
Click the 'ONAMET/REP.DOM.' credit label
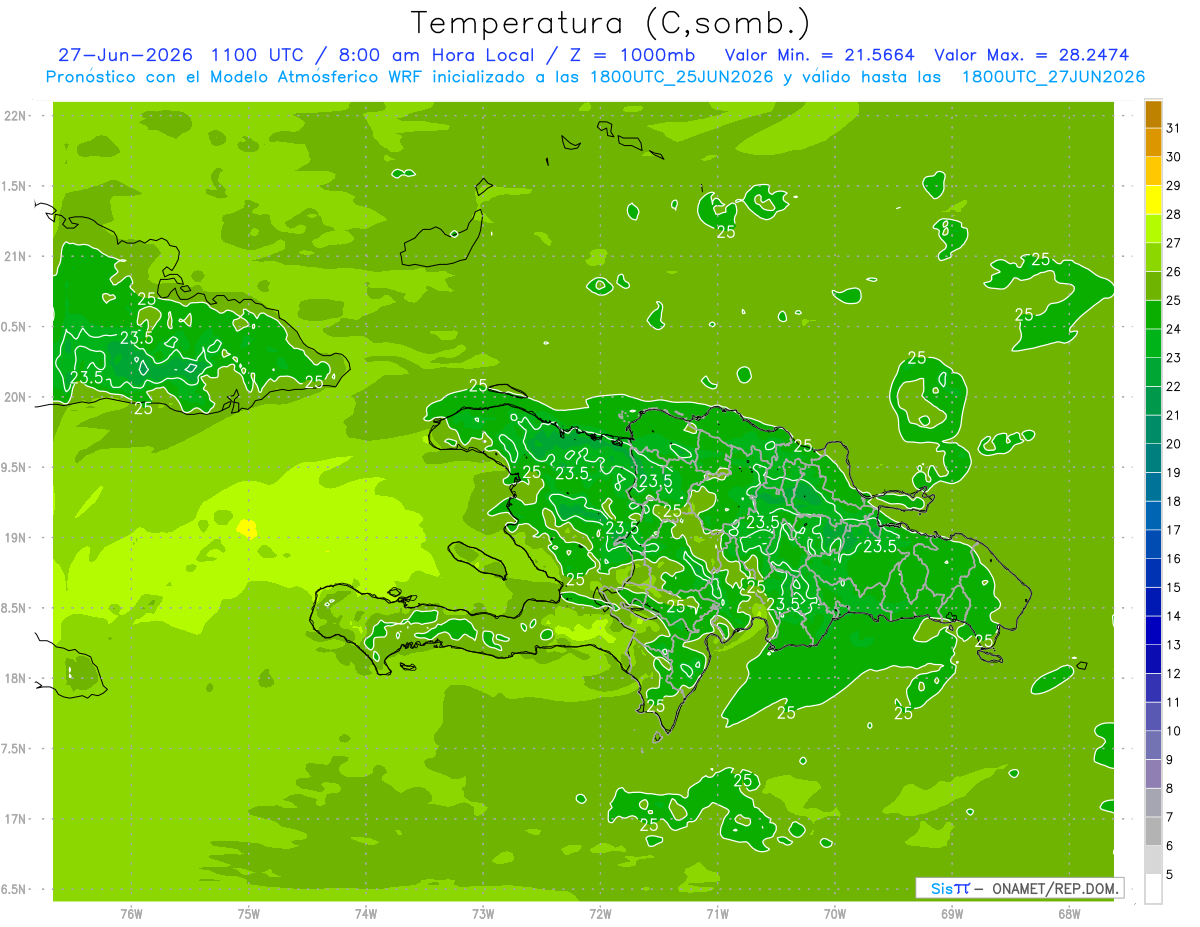1057,888
